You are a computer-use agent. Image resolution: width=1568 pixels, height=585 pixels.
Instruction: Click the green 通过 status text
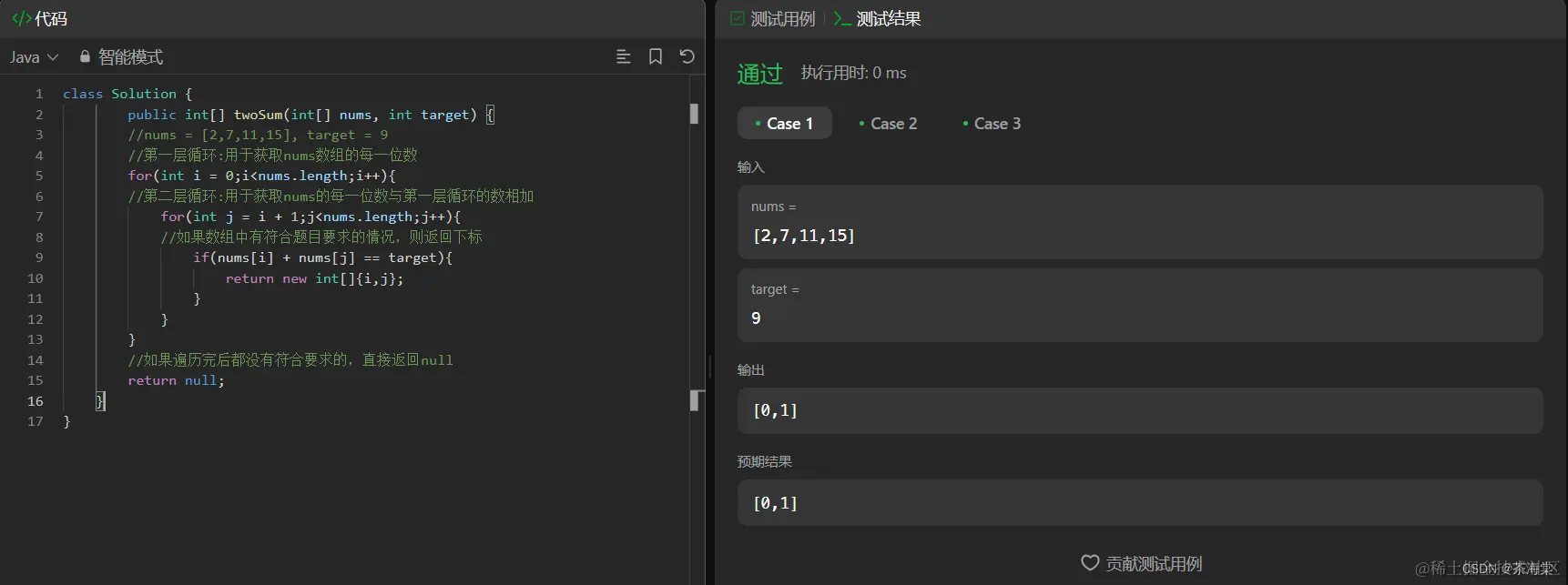(x=759, y=74)
